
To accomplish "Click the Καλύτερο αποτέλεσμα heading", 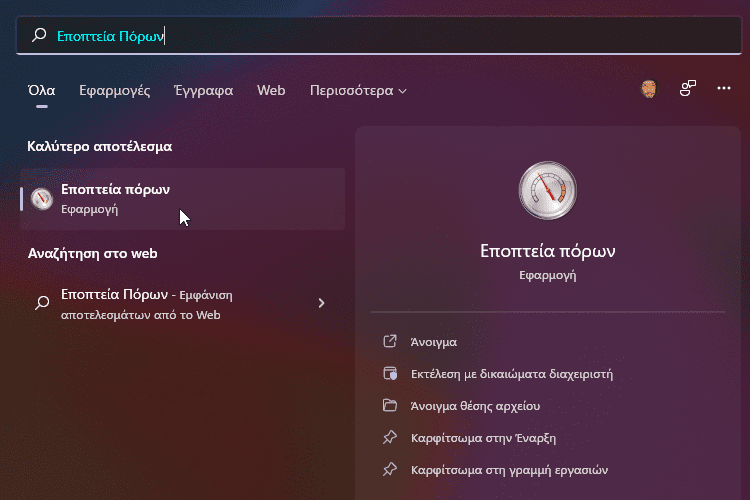I will (99, 146).
